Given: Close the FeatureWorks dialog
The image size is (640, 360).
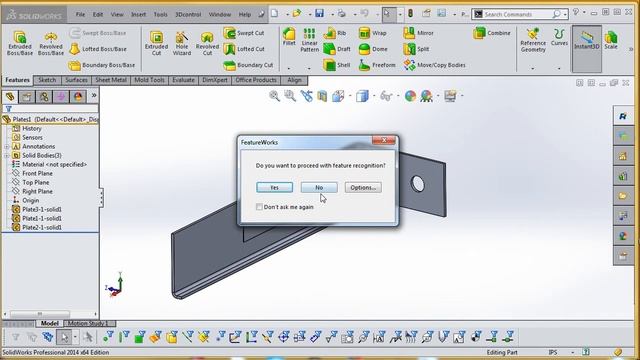Looking at the screenshot, I should pos(384,140).
